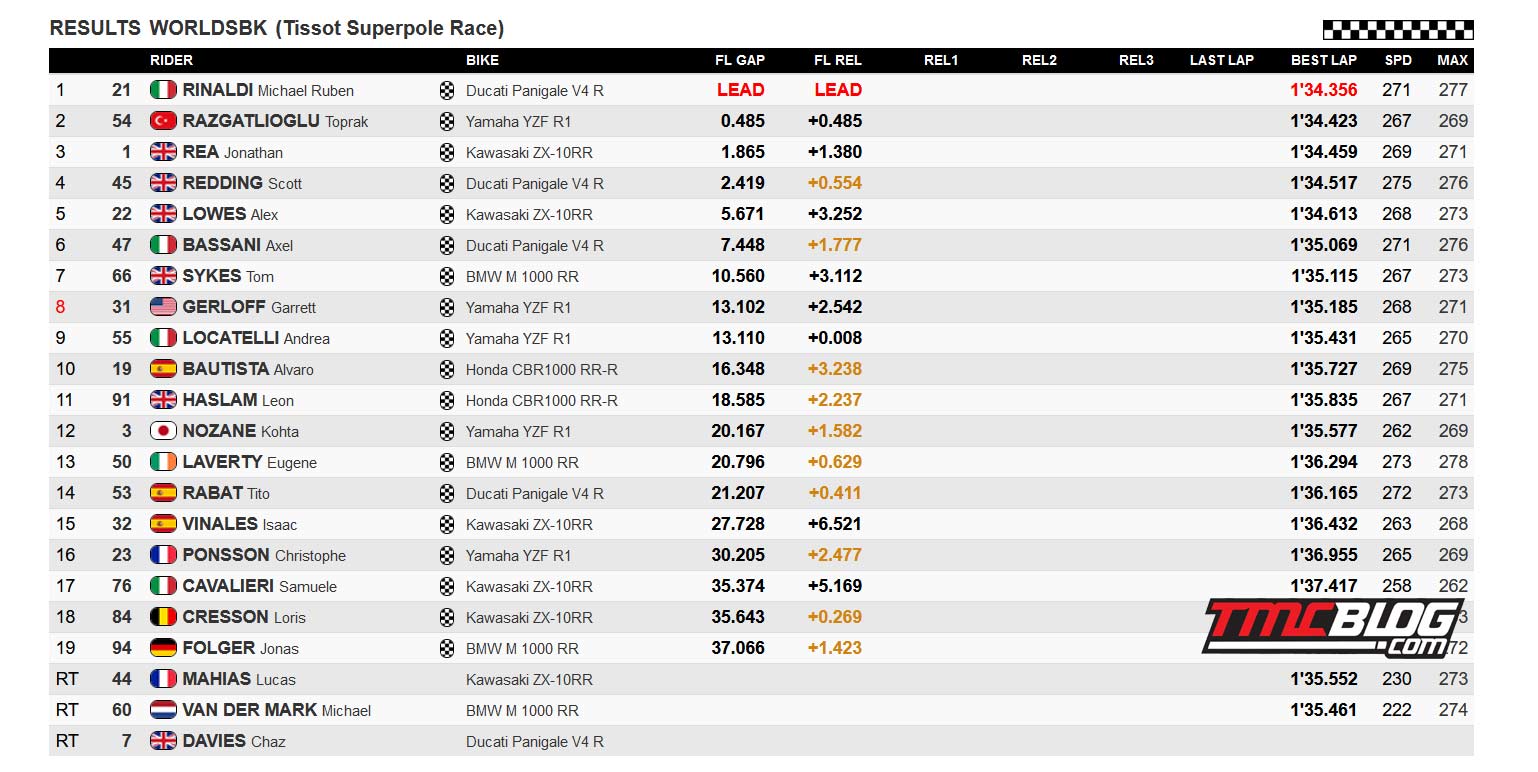Click the relative gap +6.521
Viewport: 1538px width, 772px height.
click(835, 524)
